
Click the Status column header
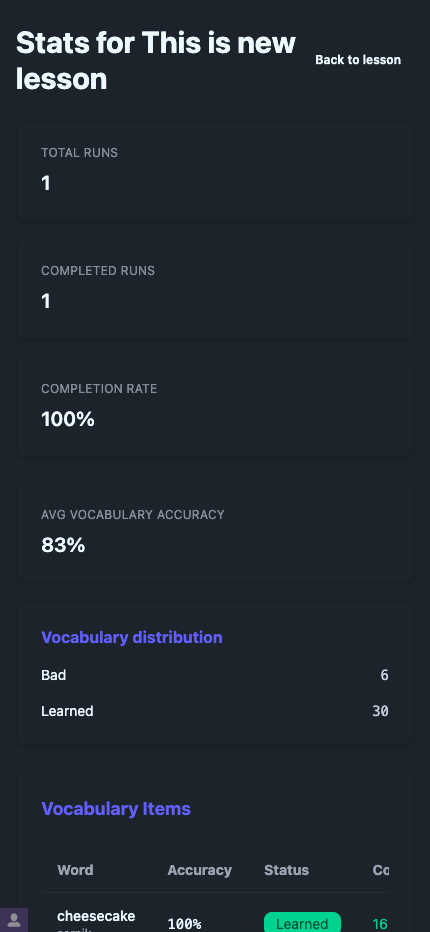coord(286,870)
